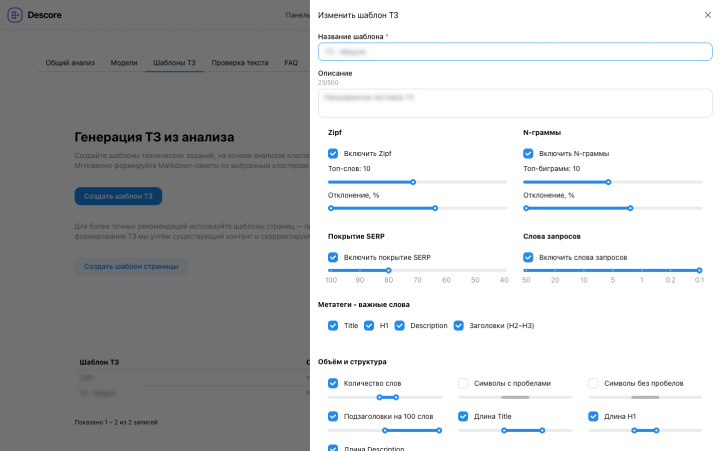Close the template edit panel

coord(708,15)
